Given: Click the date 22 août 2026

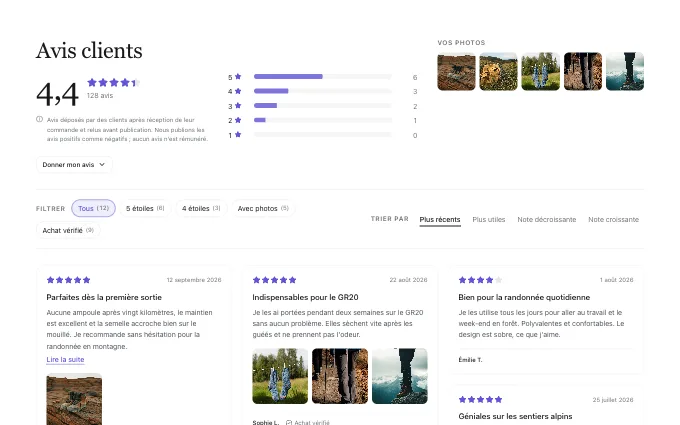Looking at the screenshot, I should click(408, 280).
